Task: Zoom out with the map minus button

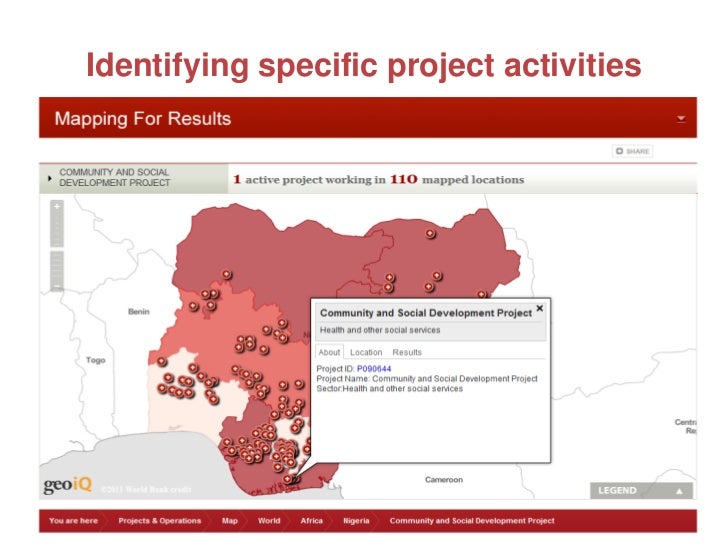Action: pos(57,286)
